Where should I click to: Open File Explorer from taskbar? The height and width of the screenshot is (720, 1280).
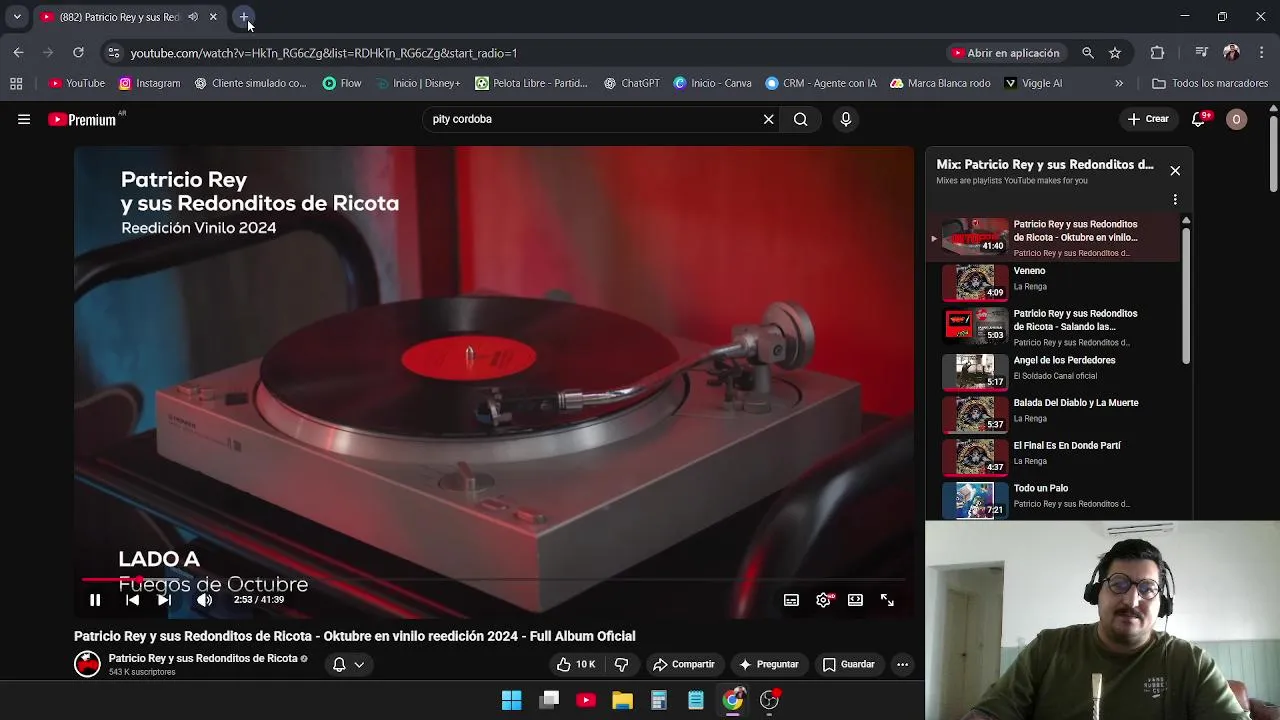click(622, 700)
